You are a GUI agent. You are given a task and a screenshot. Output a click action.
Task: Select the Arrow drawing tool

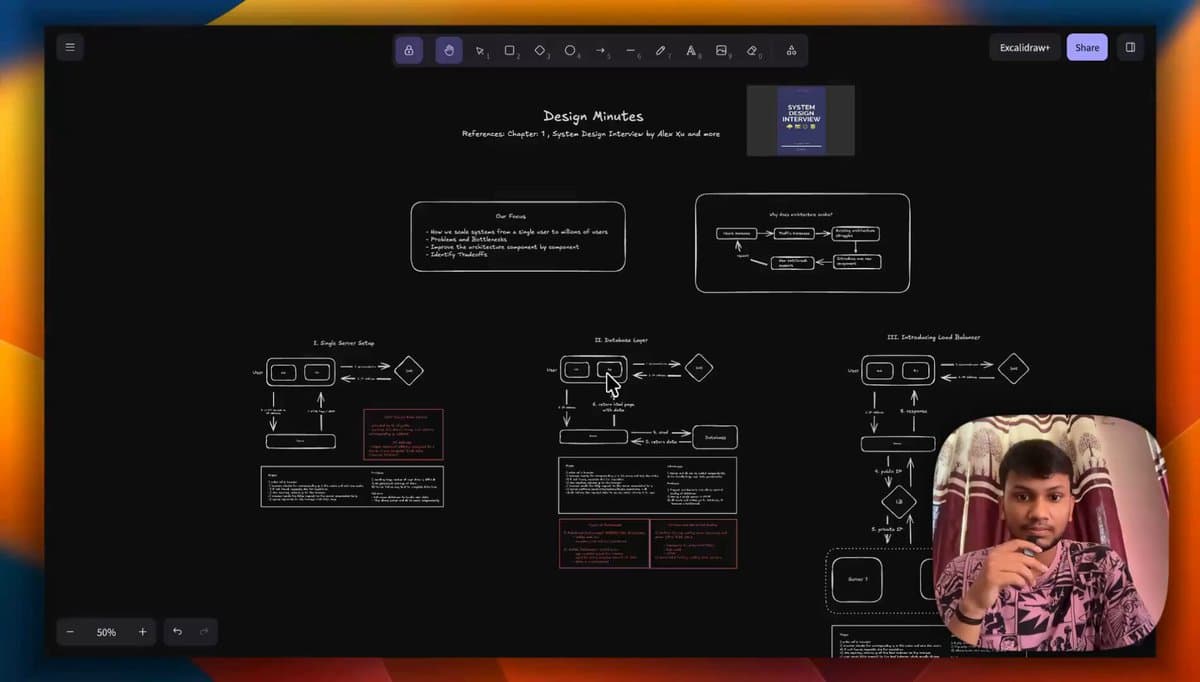[601, 50]
